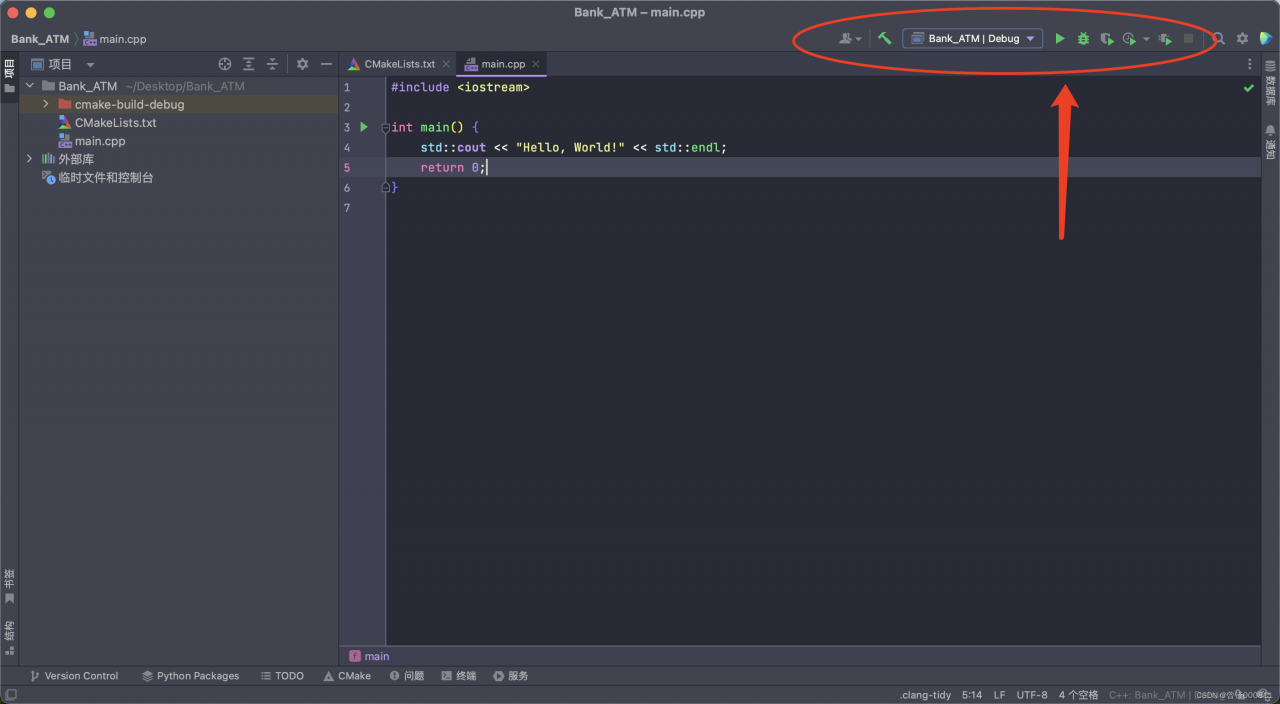Select main.cpp in the project tree
This screenshot has width=1280, height=704.
[x=100, y=141]
